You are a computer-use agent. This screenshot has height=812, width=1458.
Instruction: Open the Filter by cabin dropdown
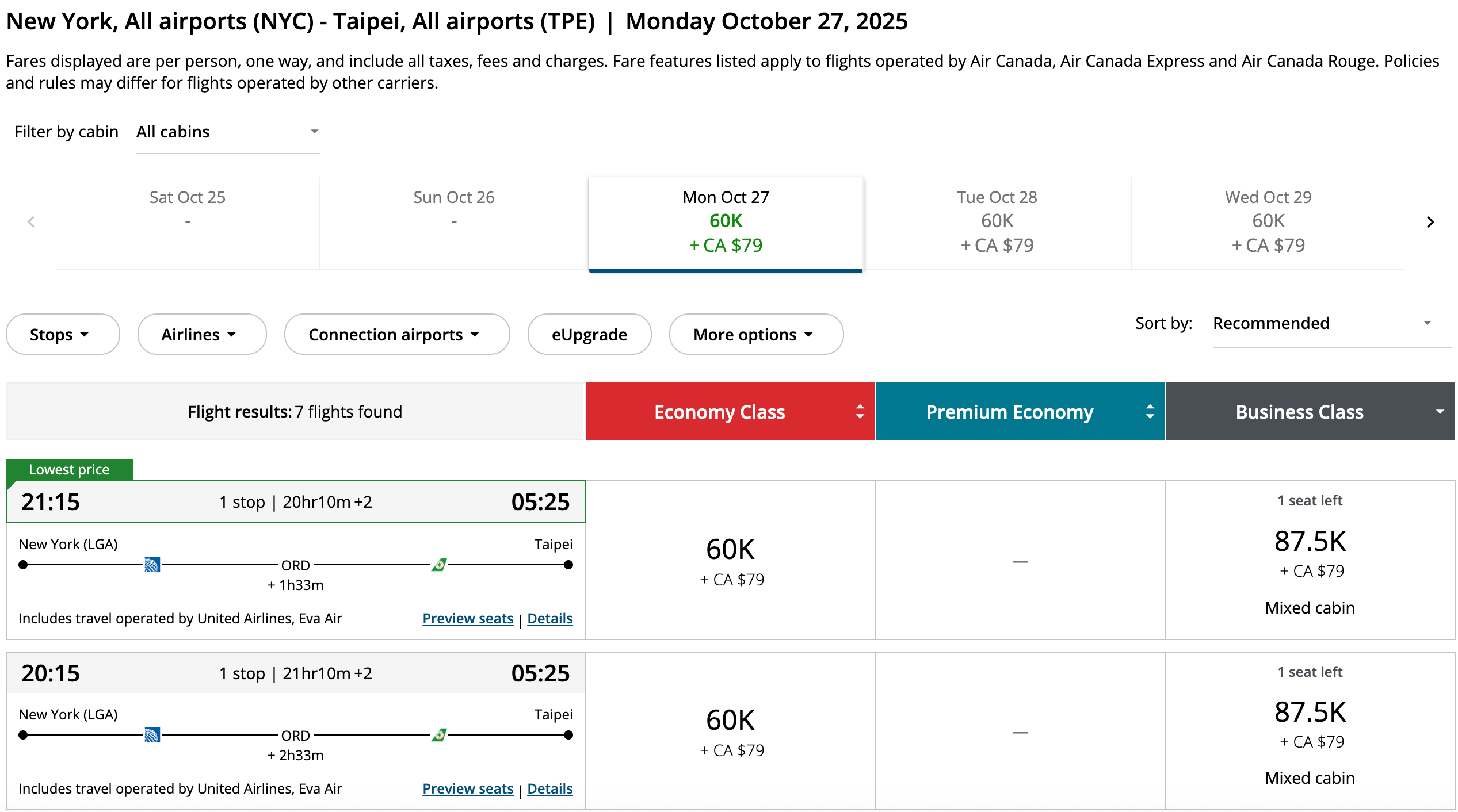pyautogui.click(x=228, y=132)
